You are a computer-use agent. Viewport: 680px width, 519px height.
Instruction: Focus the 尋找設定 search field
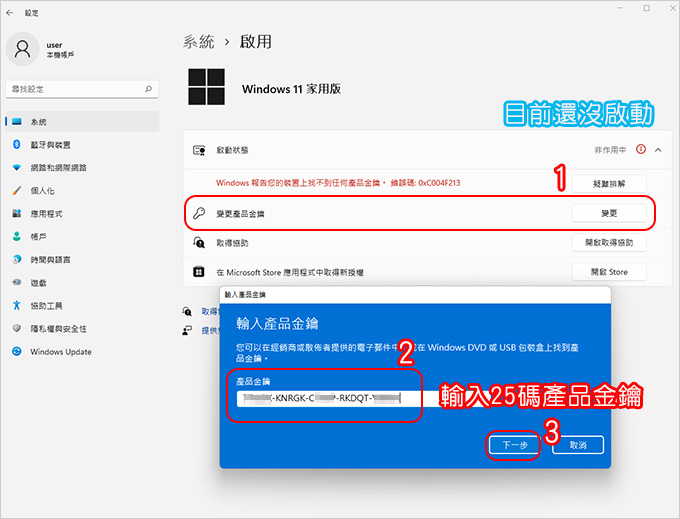(x=82, y=89)
